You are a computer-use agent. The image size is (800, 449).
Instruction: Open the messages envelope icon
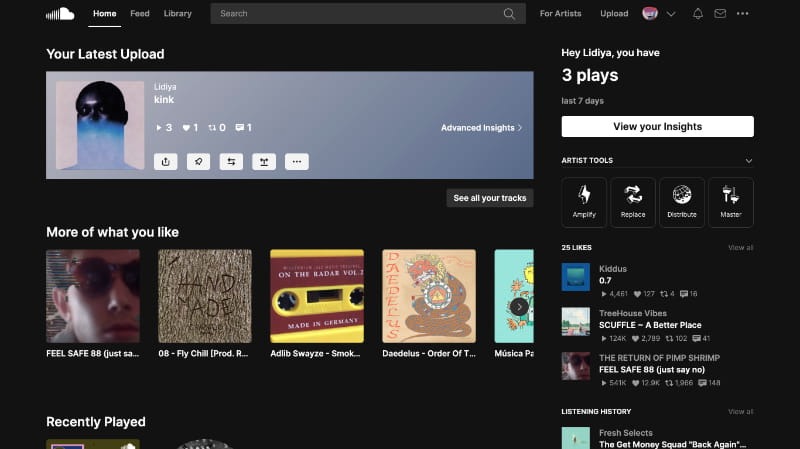pos(719,14)
